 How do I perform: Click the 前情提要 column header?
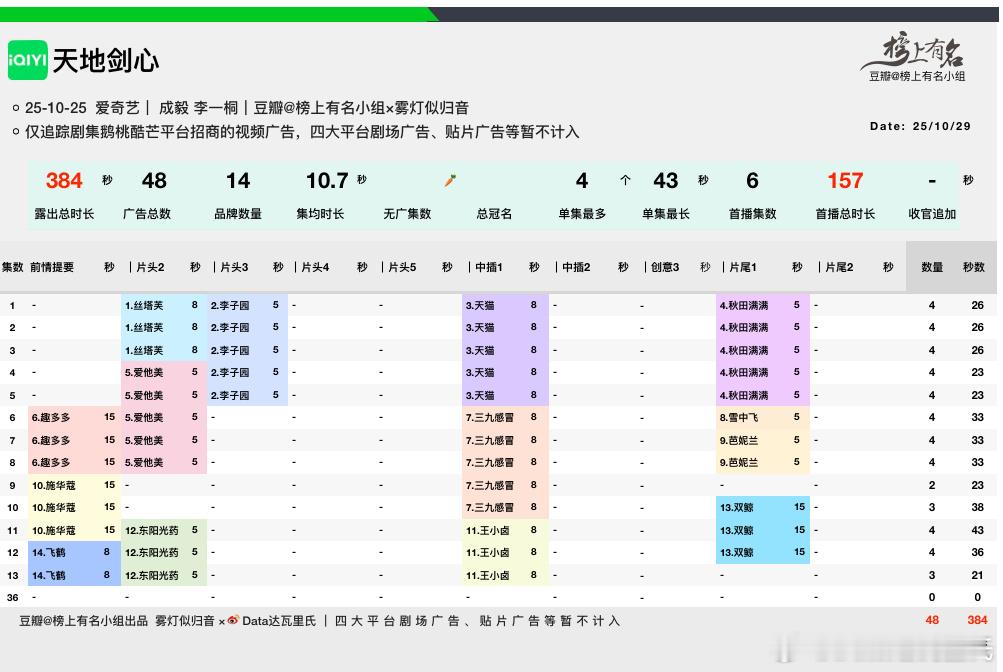pos(52,267)
